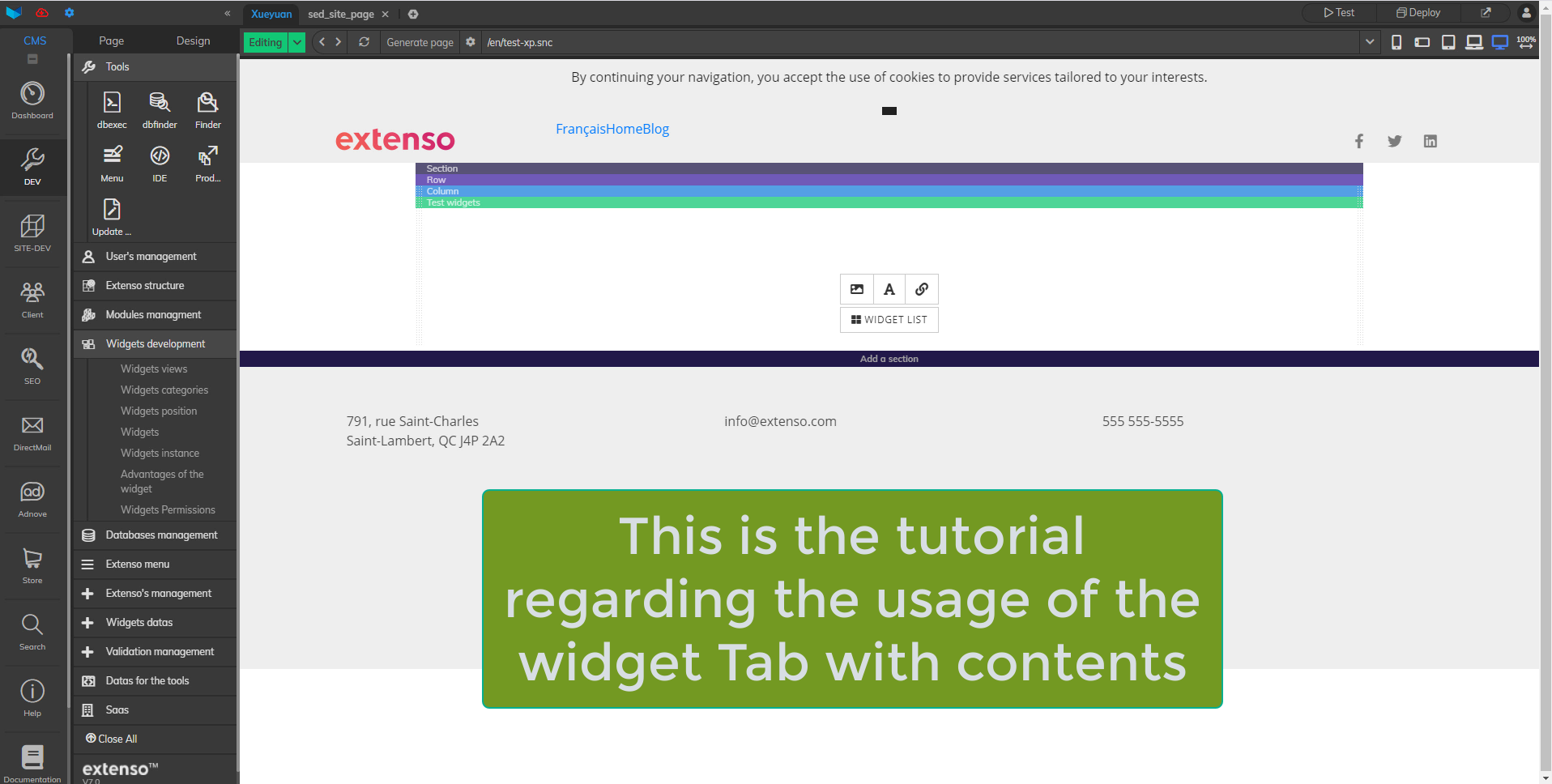The height and width of the screenshot is (784, 1552).
Task: Expand User's management section
Action: [156, 257]
